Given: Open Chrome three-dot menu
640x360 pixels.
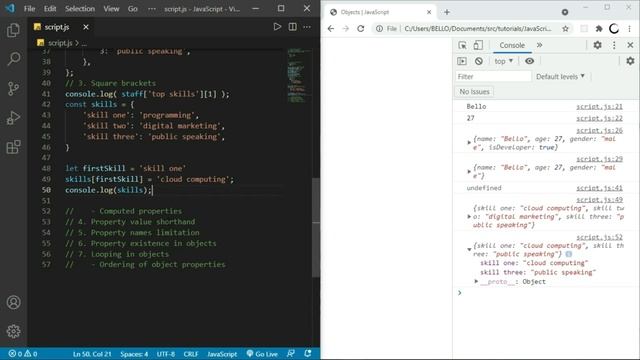Looking at the screenshot, I should pyautogui.click(x=629, y=29).
